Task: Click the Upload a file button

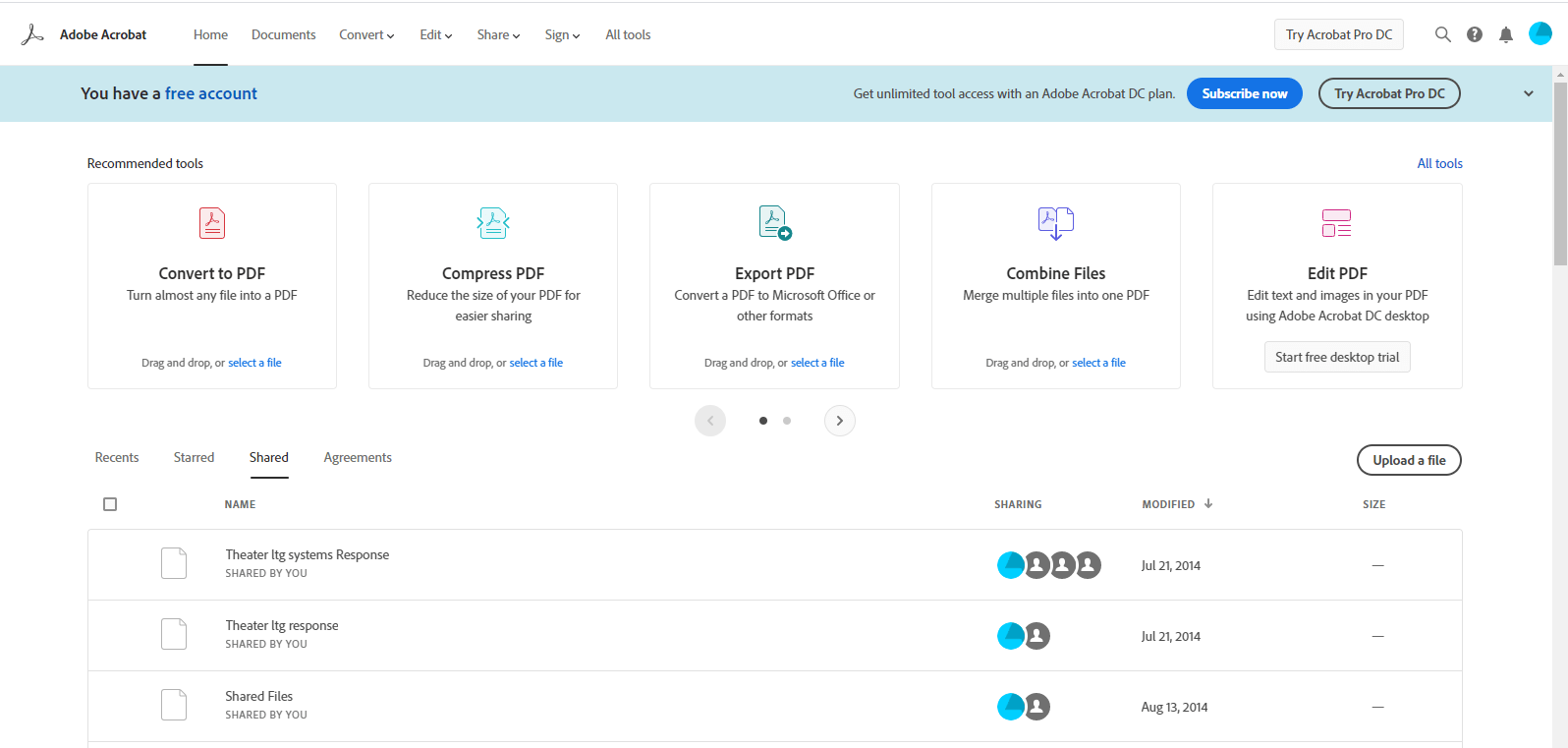Action: pos(1409,460)
